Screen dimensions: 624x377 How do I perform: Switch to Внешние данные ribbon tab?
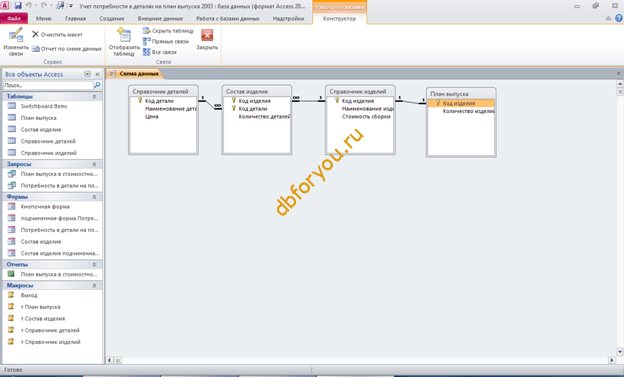point(160,18)
